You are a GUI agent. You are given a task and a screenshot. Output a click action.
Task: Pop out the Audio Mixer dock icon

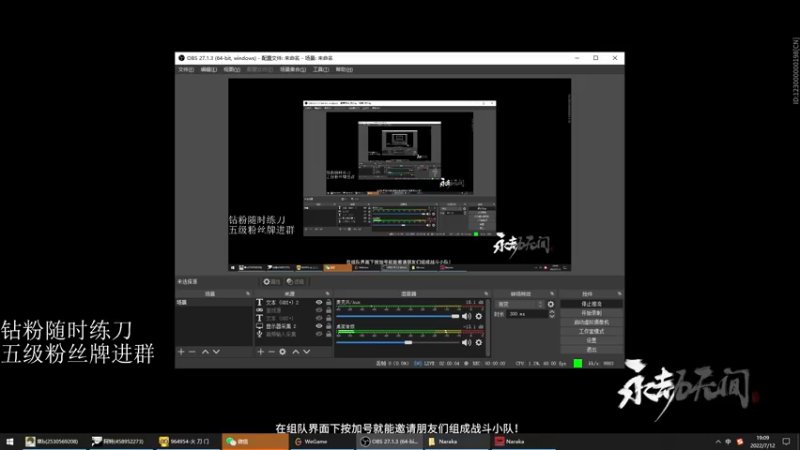[x=486, y=294]
